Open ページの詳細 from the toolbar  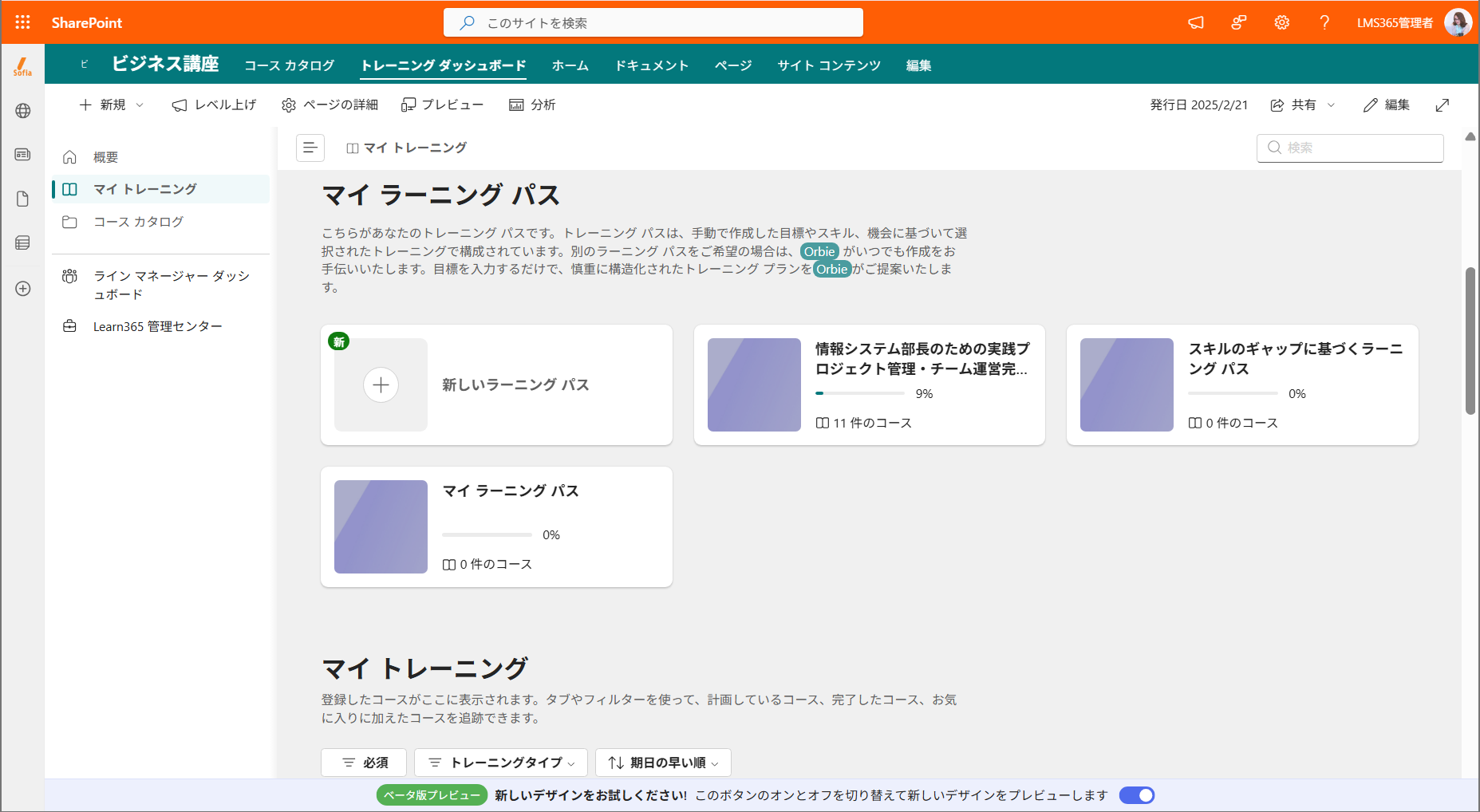[x=330, y=105]
